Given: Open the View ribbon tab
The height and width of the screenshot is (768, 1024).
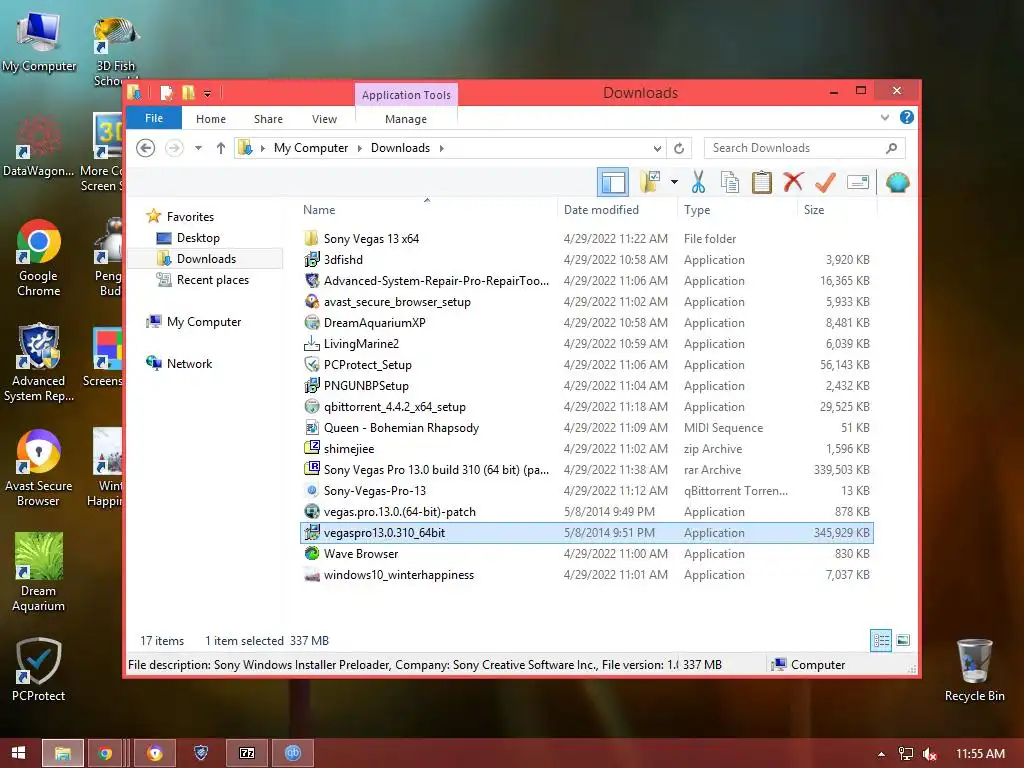Looking at the screenshot, I should (x=325, y=119).
